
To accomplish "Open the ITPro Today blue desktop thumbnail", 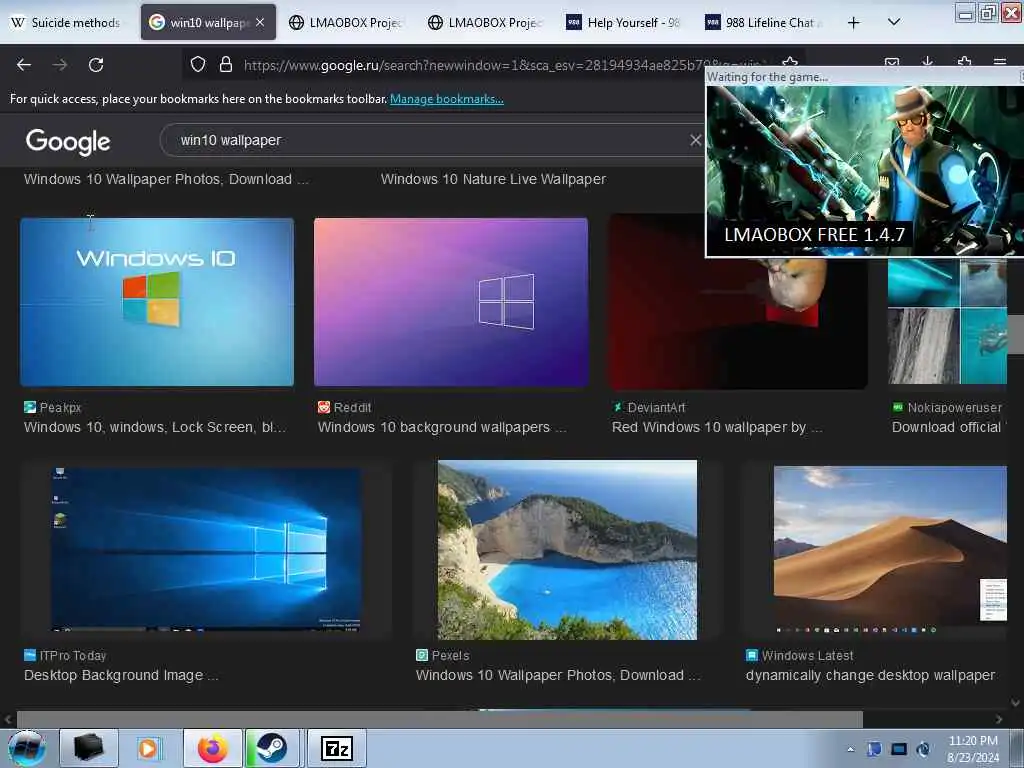I will coord(206,549).
